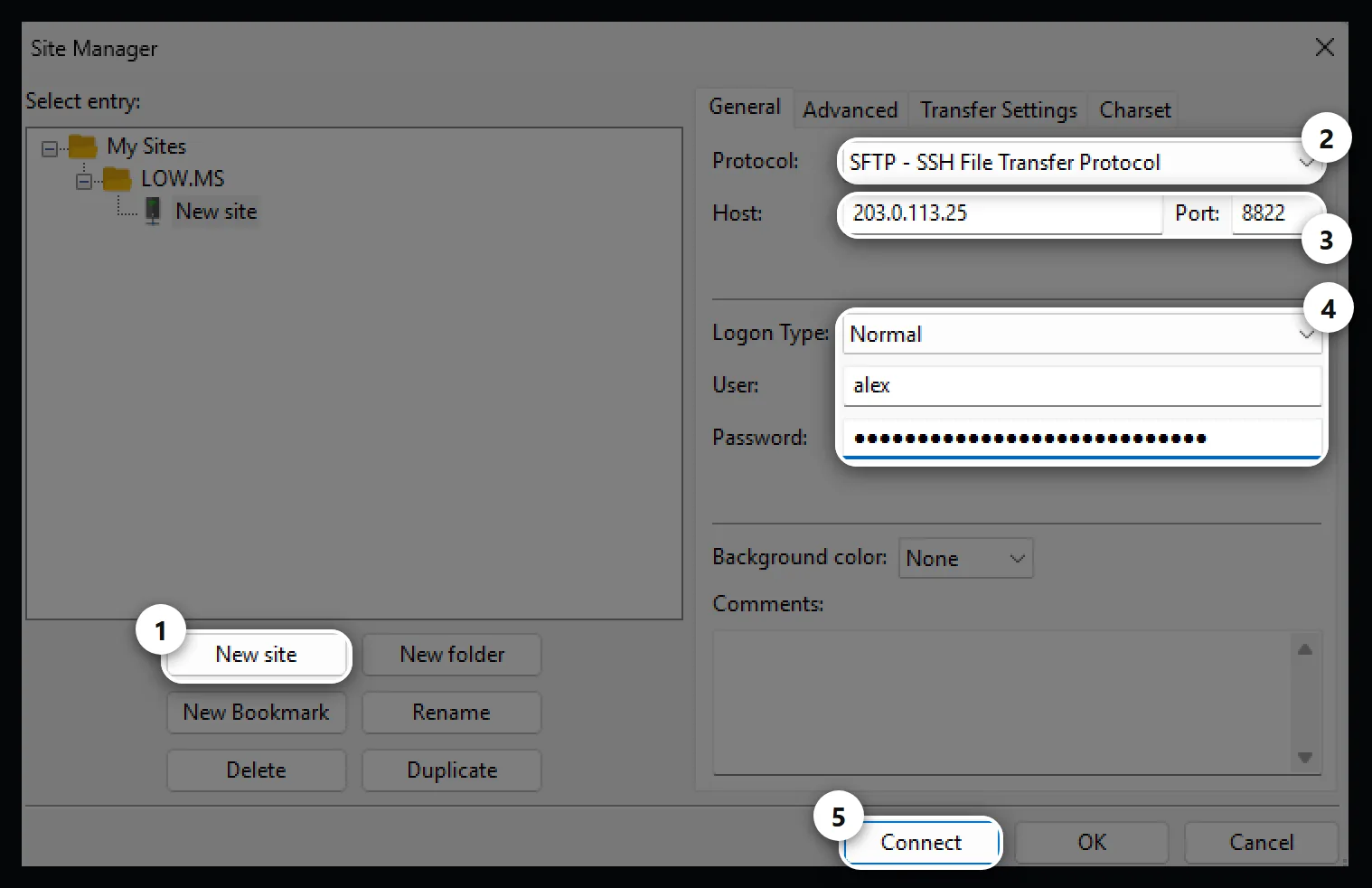Switch to the General tab
Viewport: 1372px width, 888px height.
[x=745, y=107]
